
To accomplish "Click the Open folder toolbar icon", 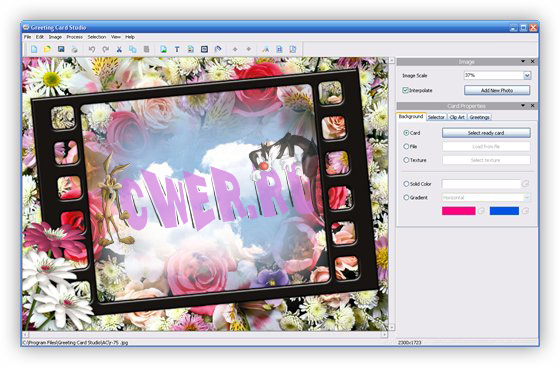I will pos(48,49).
